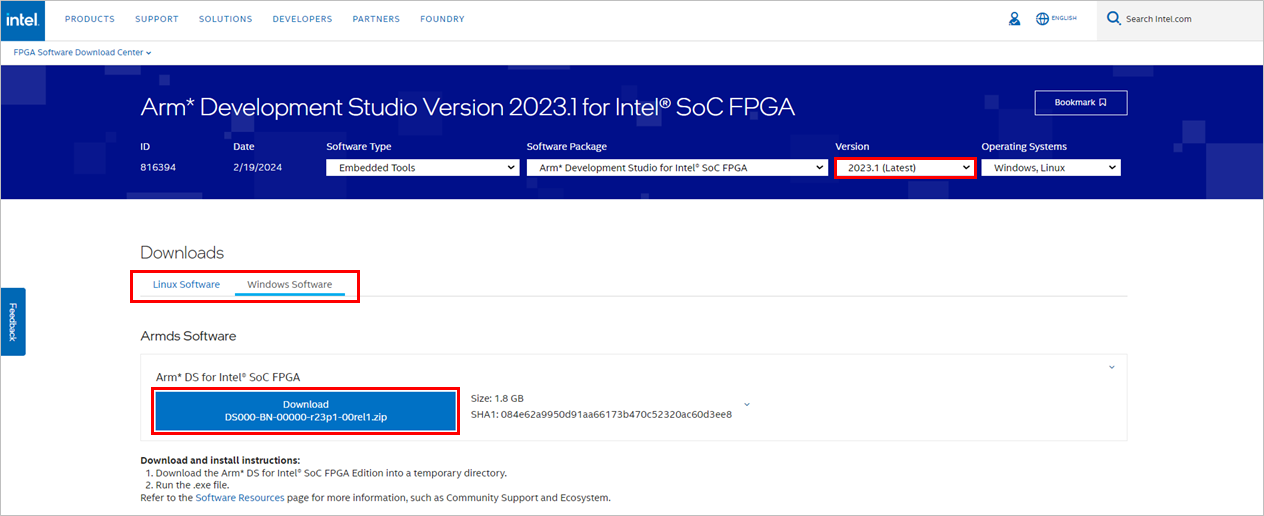Screen dimensions: 1264x516
Task: Click the Intel logo
Action: point(22,19)
